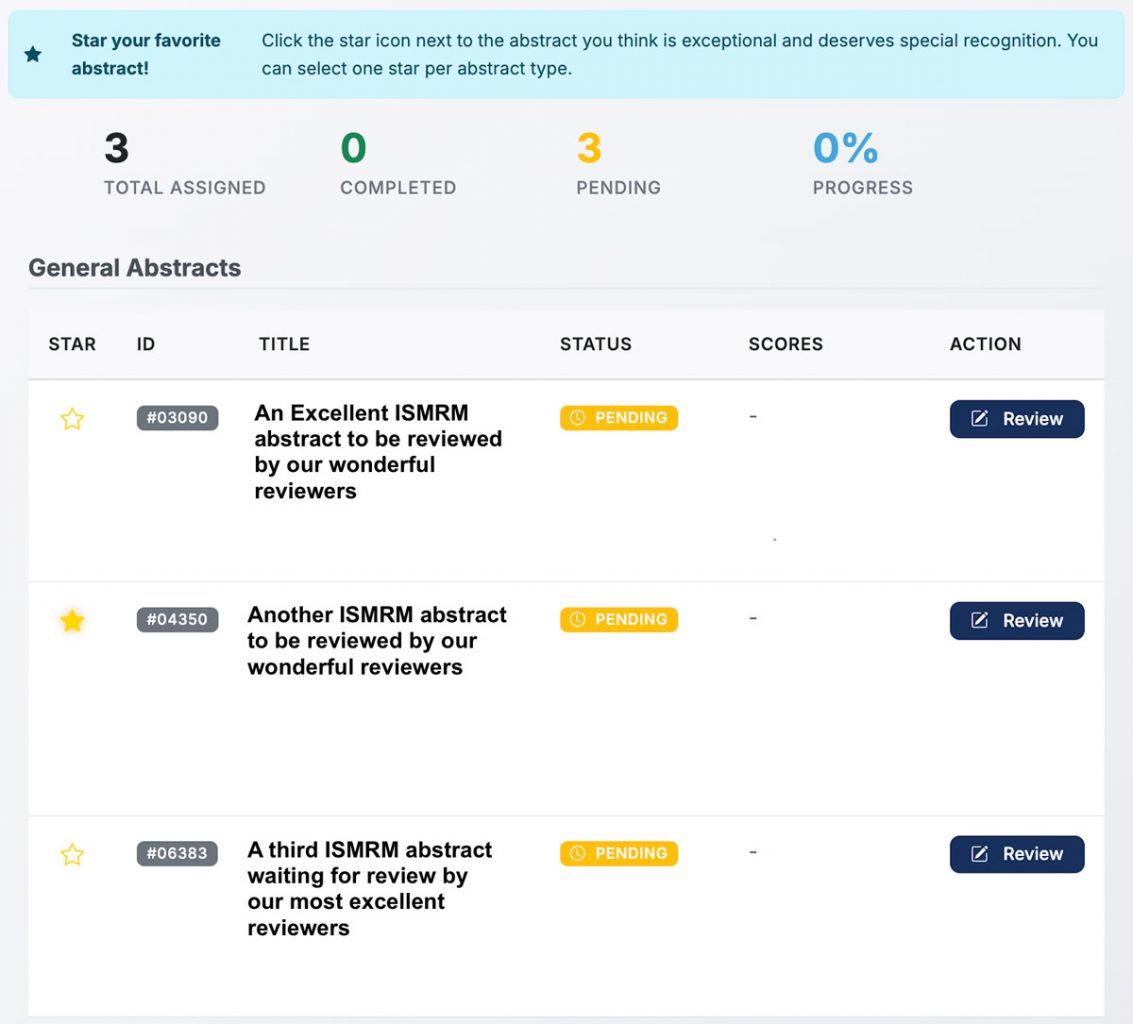Click the Total Assigned count of 3
The image size is (1133, 1024).
pyautogui.click(x=117, y=149)
